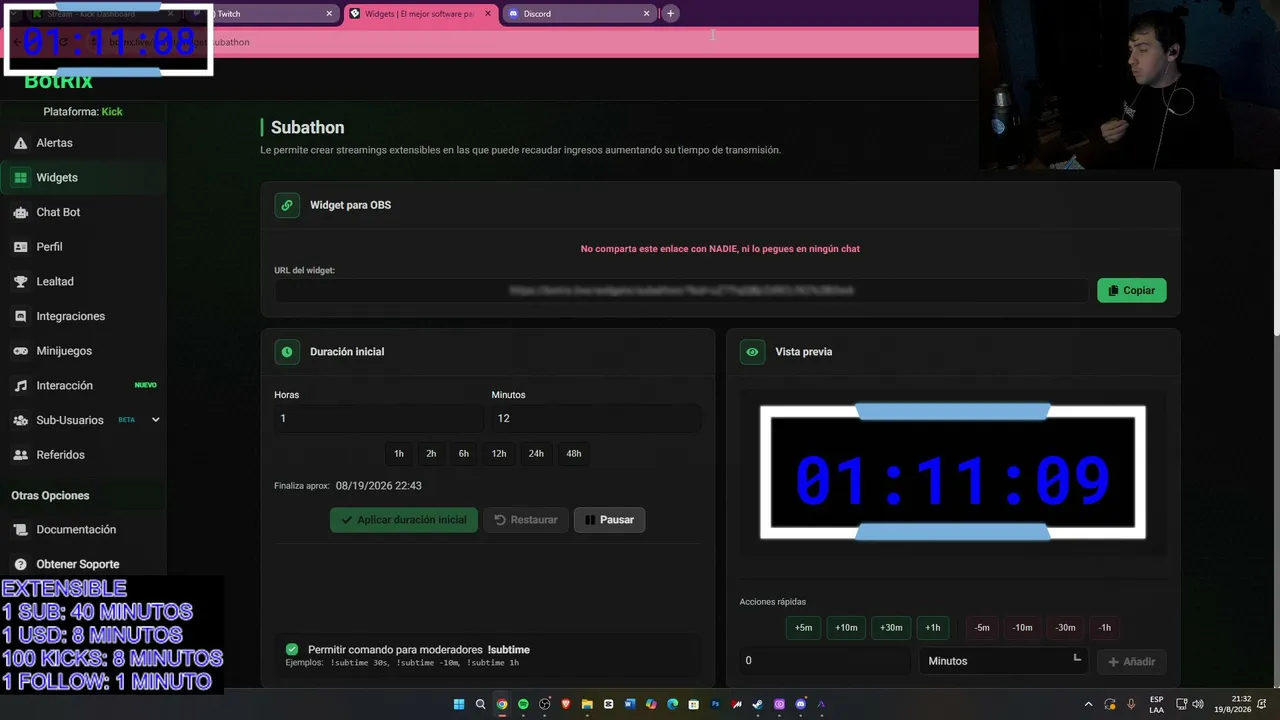Open File Explorer from the taskbar
This screenshot has width=1280, height=720.
click(x=587, y=704)
